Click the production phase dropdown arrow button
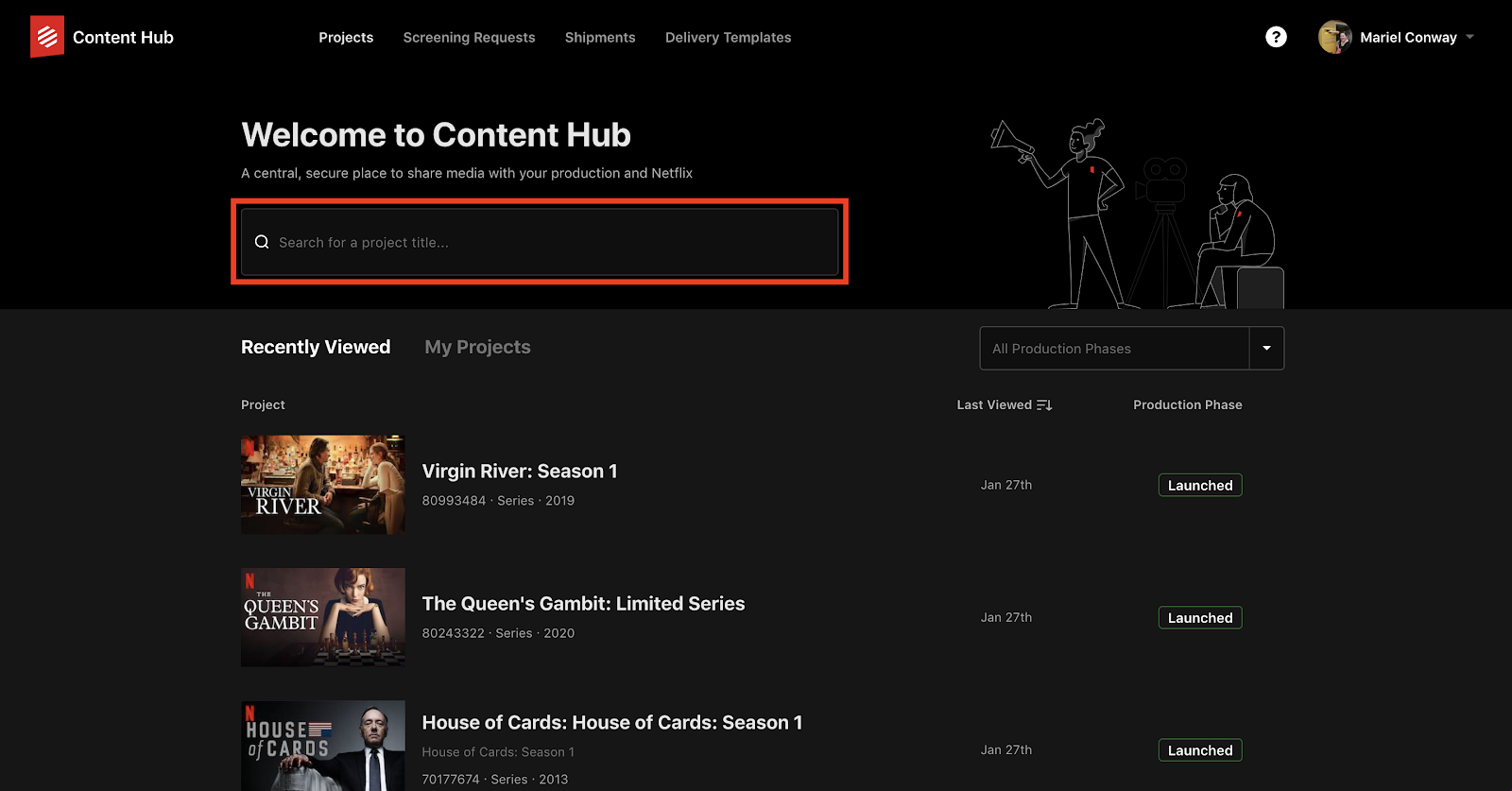The image size is (1512, 791). pos(1266,349)
